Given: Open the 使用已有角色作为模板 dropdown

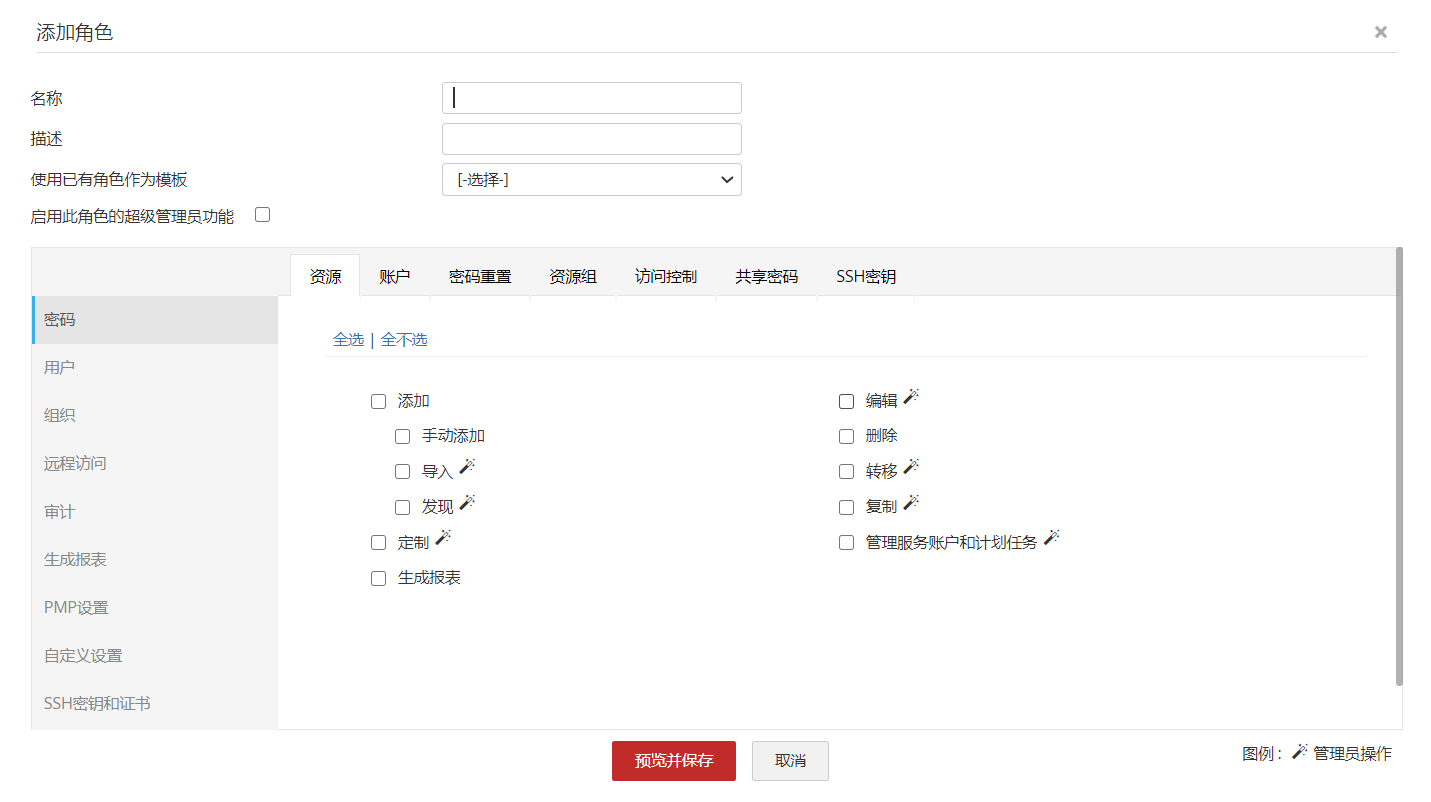Looking at the screenshot, I should point(592,180).
